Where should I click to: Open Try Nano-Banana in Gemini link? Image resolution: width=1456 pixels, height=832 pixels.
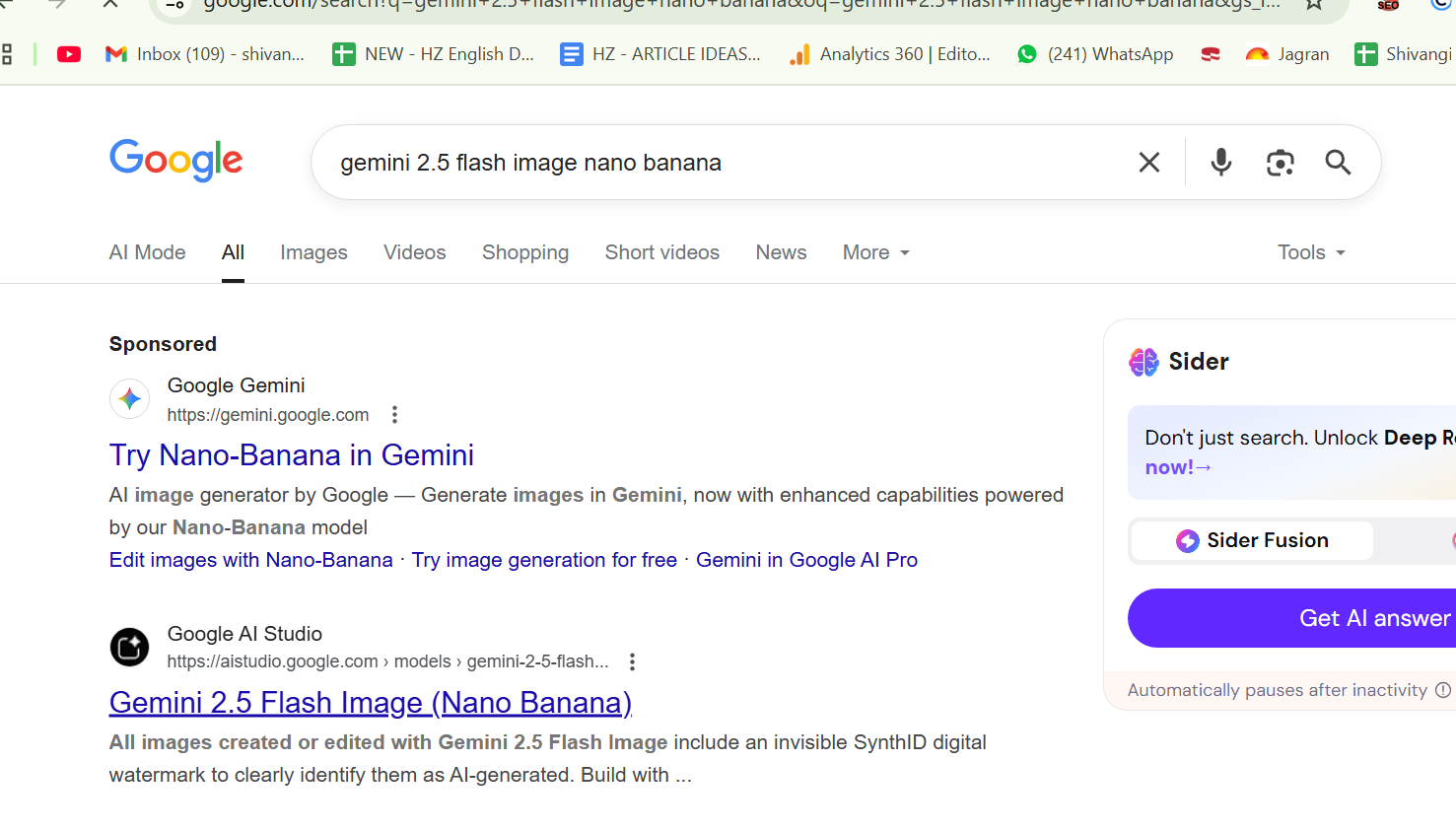(x=292, y=455)
